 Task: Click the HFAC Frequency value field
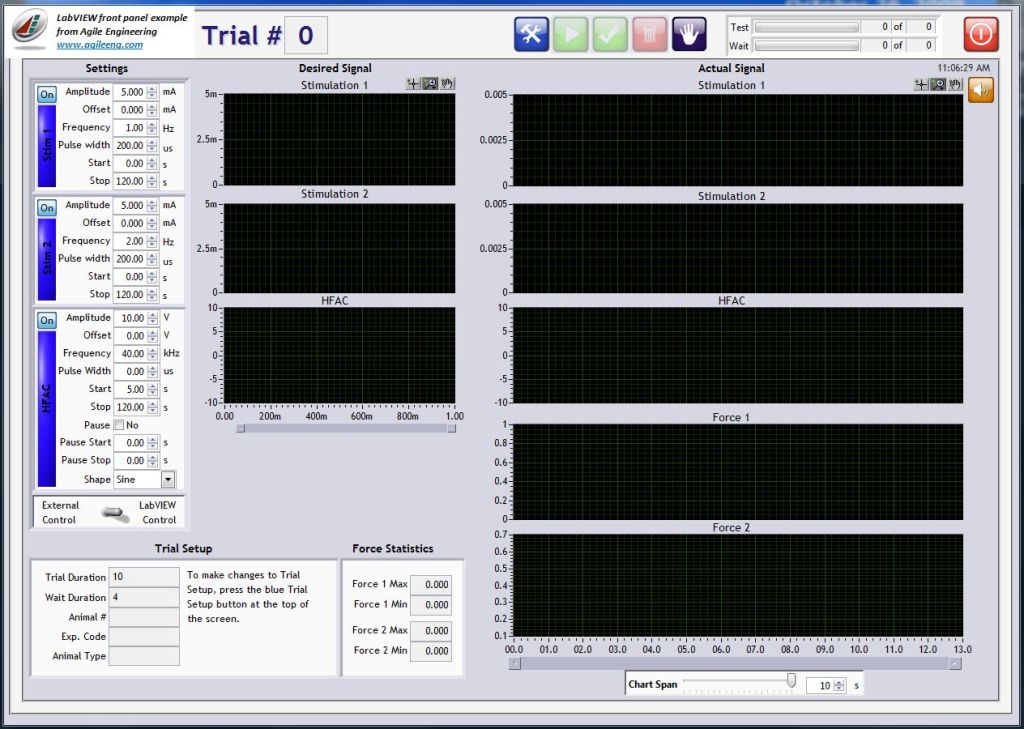pos(129,354)
